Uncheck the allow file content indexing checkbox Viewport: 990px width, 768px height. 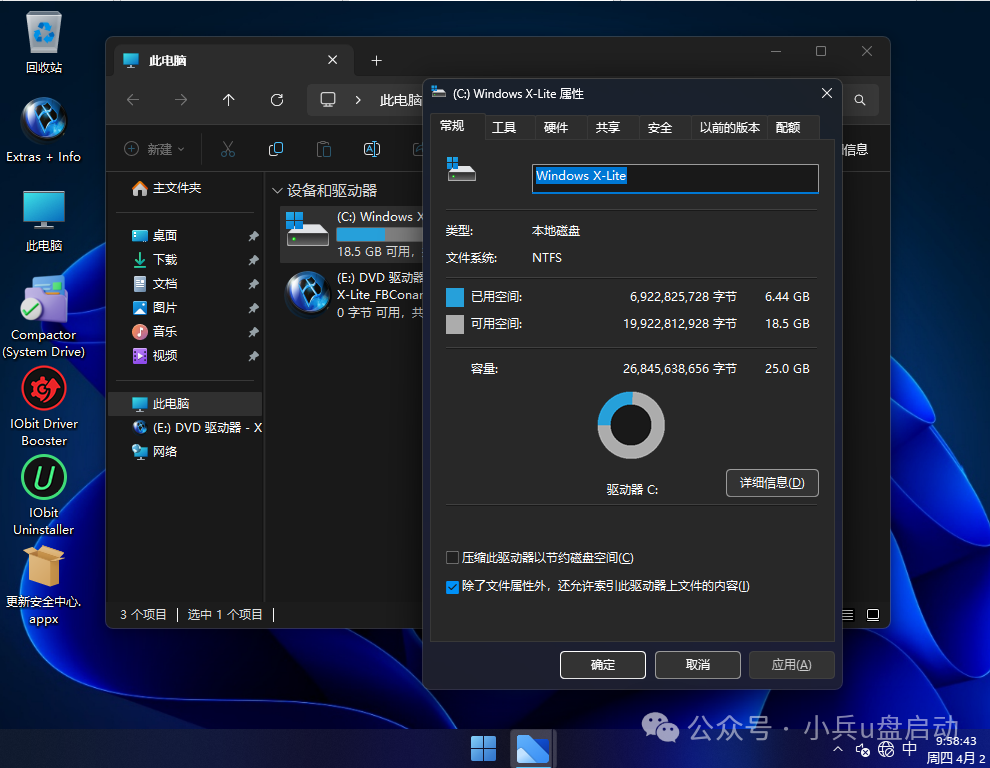453,586
